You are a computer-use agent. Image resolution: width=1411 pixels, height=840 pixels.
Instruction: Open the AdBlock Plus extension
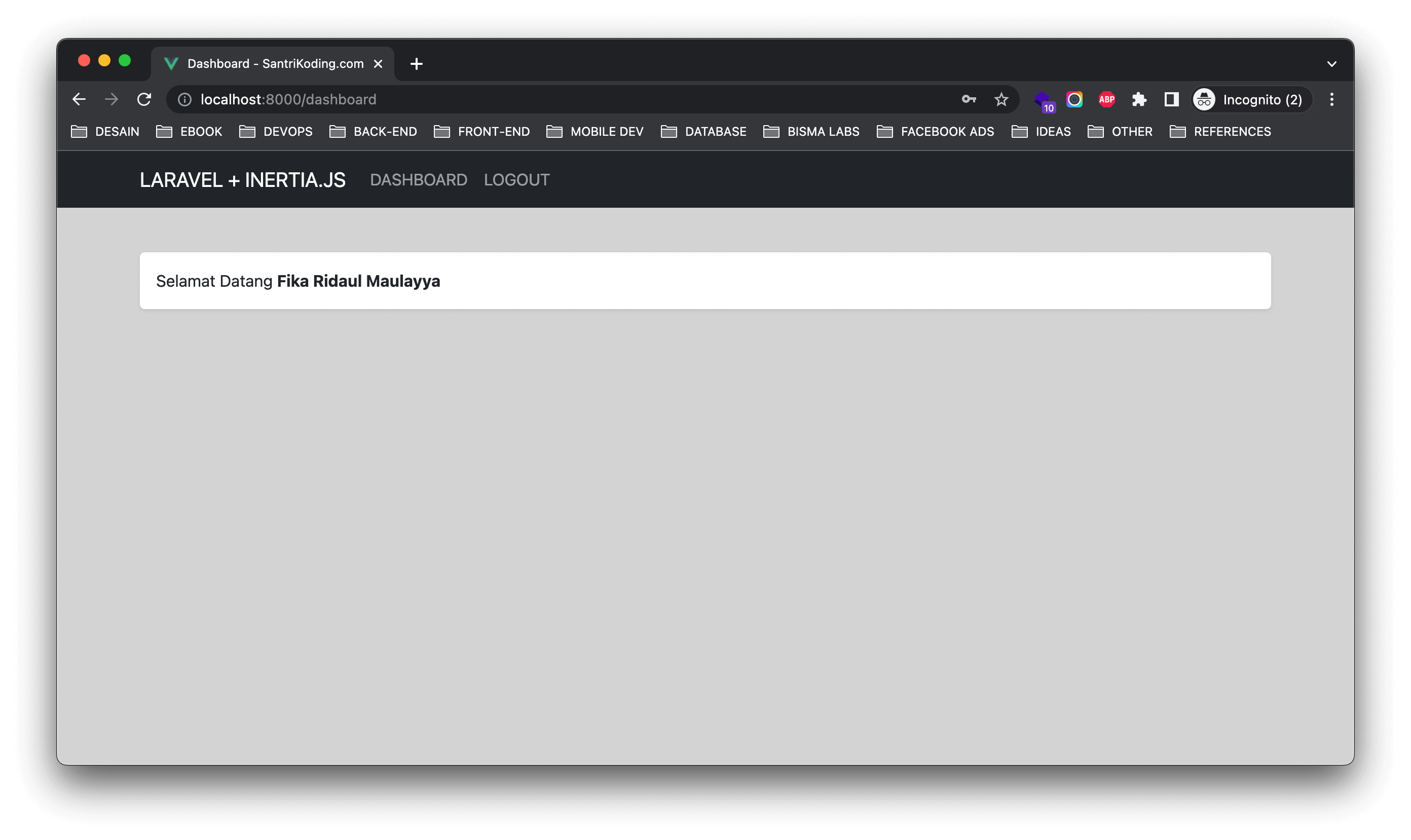1106,100
